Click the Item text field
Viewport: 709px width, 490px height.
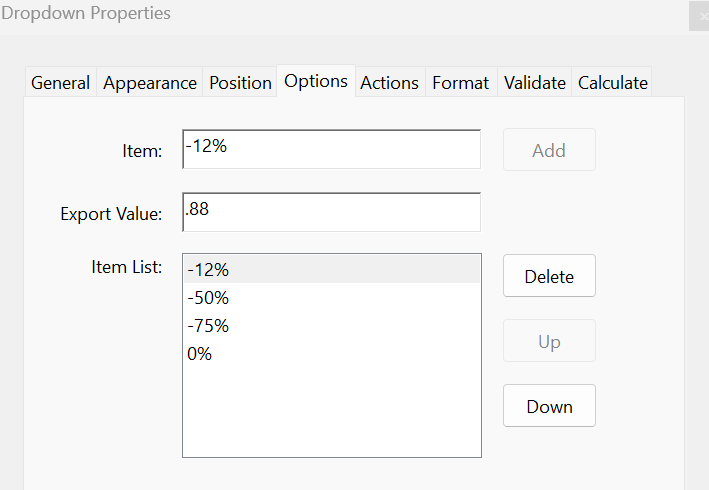point(331,149)
